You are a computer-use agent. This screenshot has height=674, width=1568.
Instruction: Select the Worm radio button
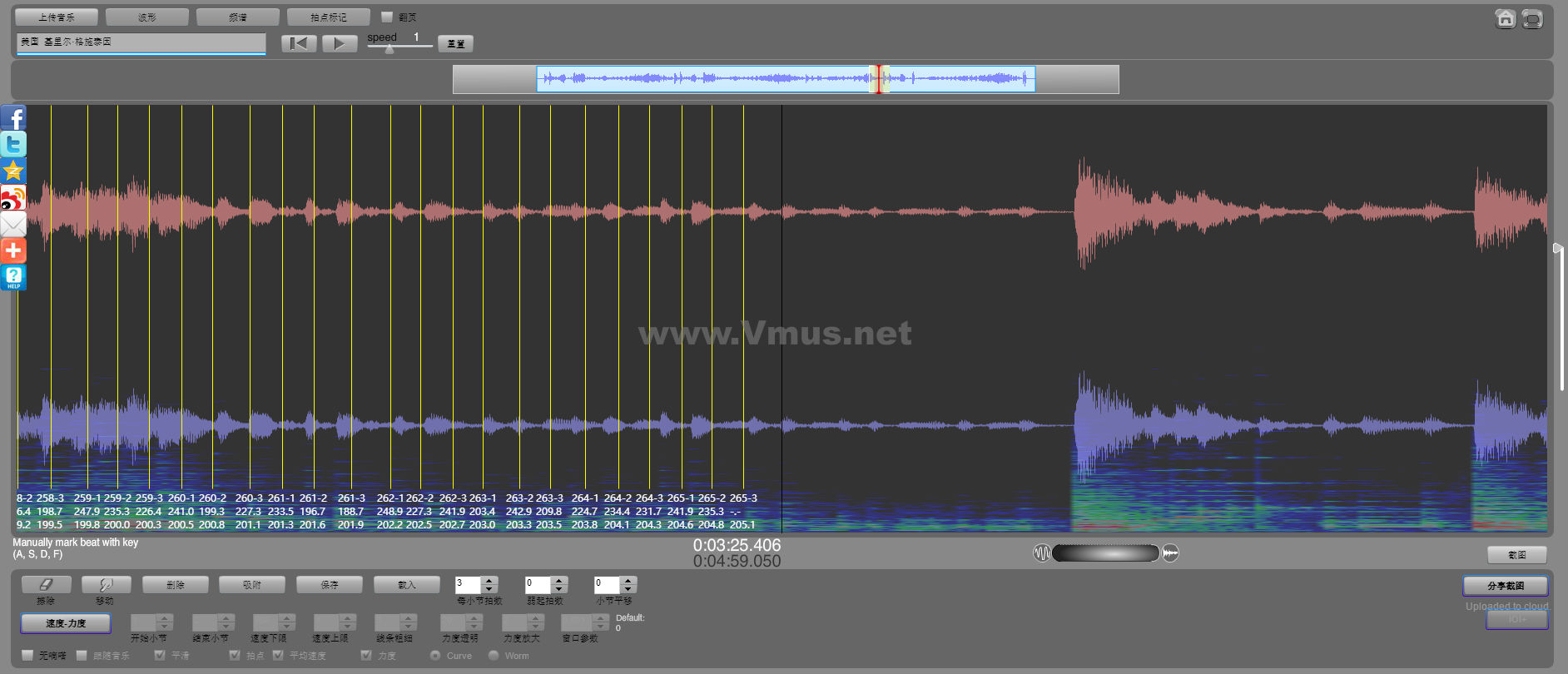coord(494,656)
